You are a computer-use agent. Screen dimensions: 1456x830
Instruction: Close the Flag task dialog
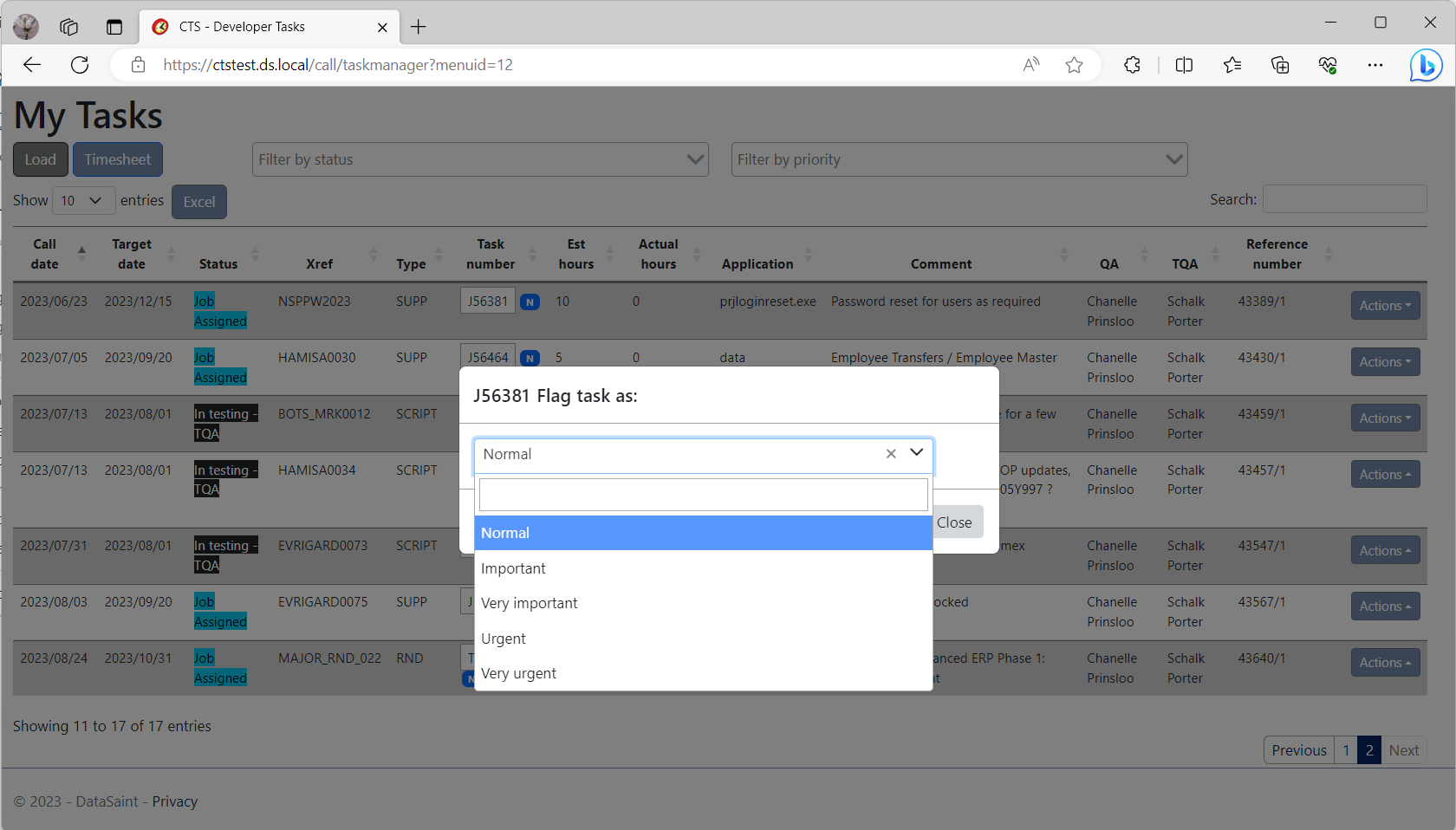point(957,522)
